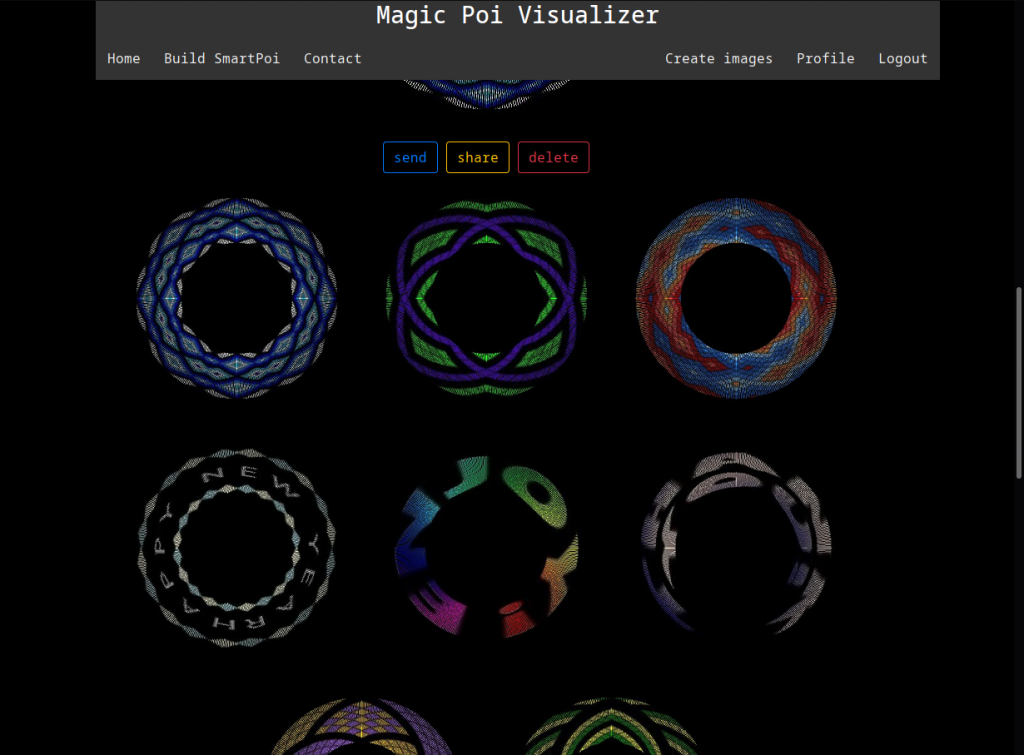Click Logout in the navigation bar

pos(903,59)
